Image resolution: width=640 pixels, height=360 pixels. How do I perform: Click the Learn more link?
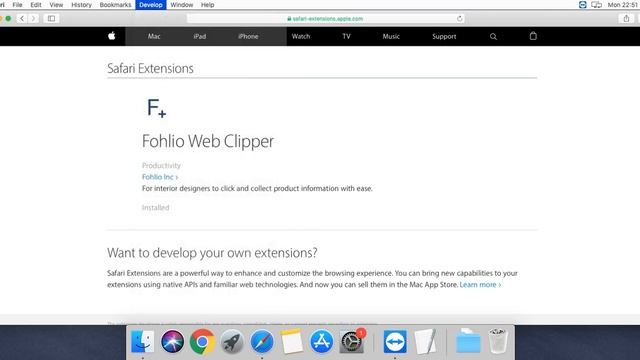480,284
